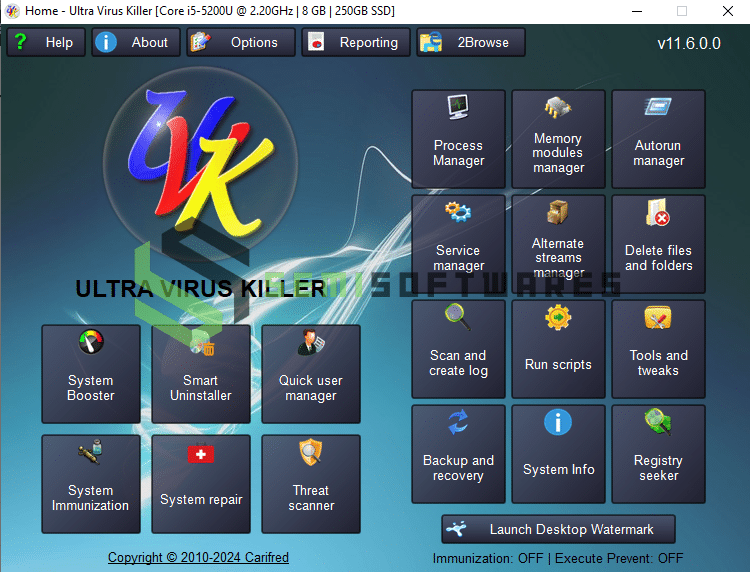Screen dimensions: 750x572
Task: Click the ULTRA VIRUS KILLER title text
Action: (200, 288)
